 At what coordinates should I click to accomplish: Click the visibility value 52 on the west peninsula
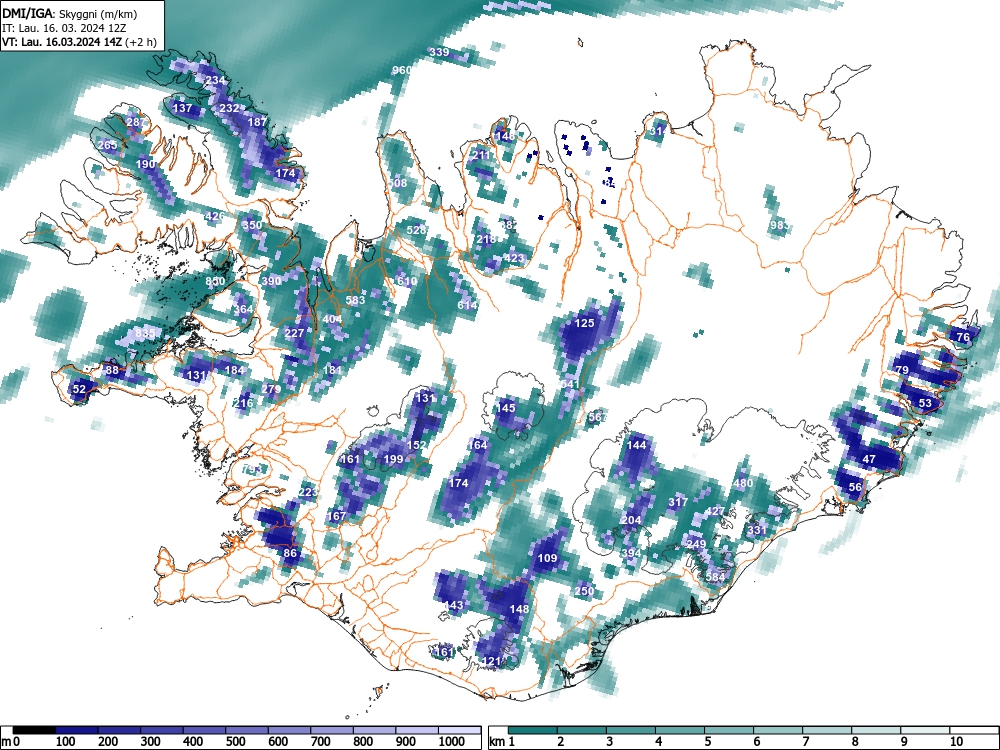pyautogui.click(x=79, y=389)
